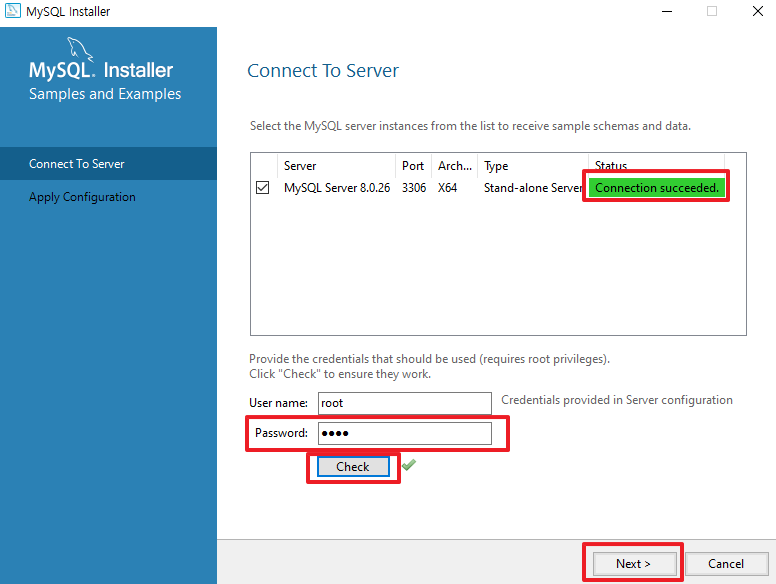Select the MySQL Server 8.0.26 name cell
The image size is (776, 584).
337,188
